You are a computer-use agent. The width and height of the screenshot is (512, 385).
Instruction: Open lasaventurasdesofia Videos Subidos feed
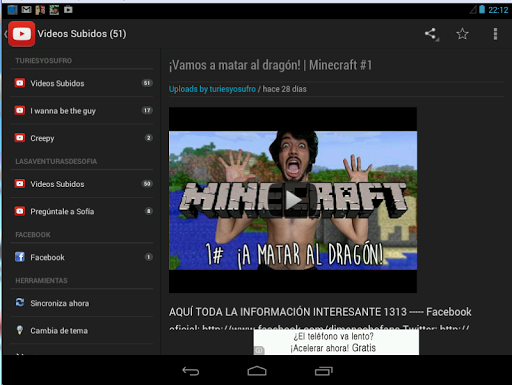pos(82,184)
